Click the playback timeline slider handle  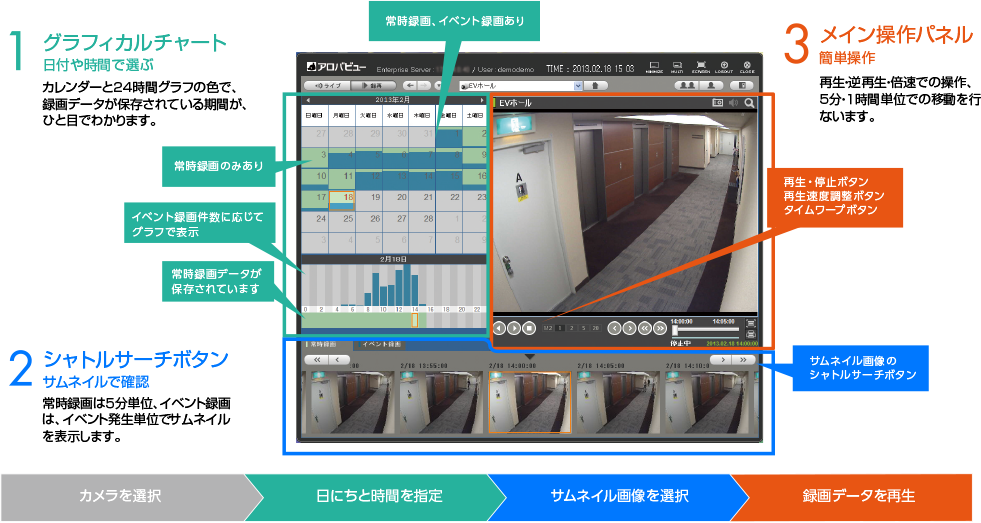[676, 329]
